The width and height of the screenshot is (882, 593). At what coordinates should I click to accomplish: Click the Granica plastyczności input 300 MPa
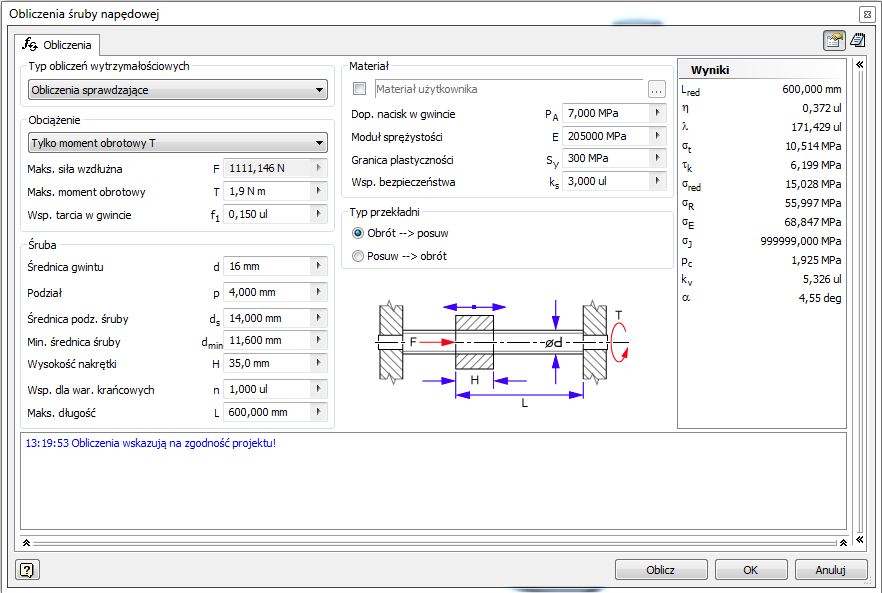(x=606, y=158)
